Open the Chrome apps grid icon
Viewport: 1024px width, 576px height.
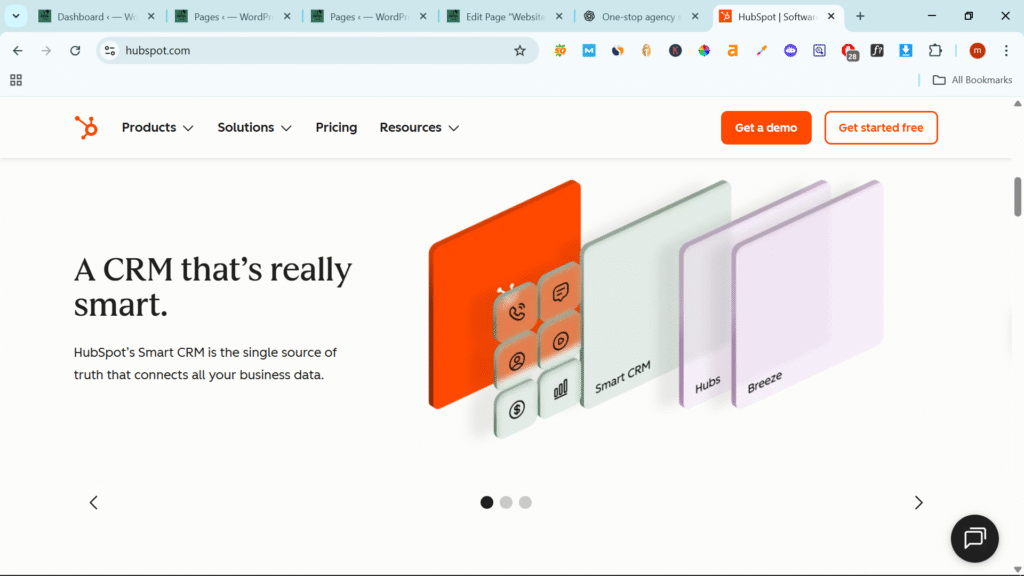(x=16, y=80)
